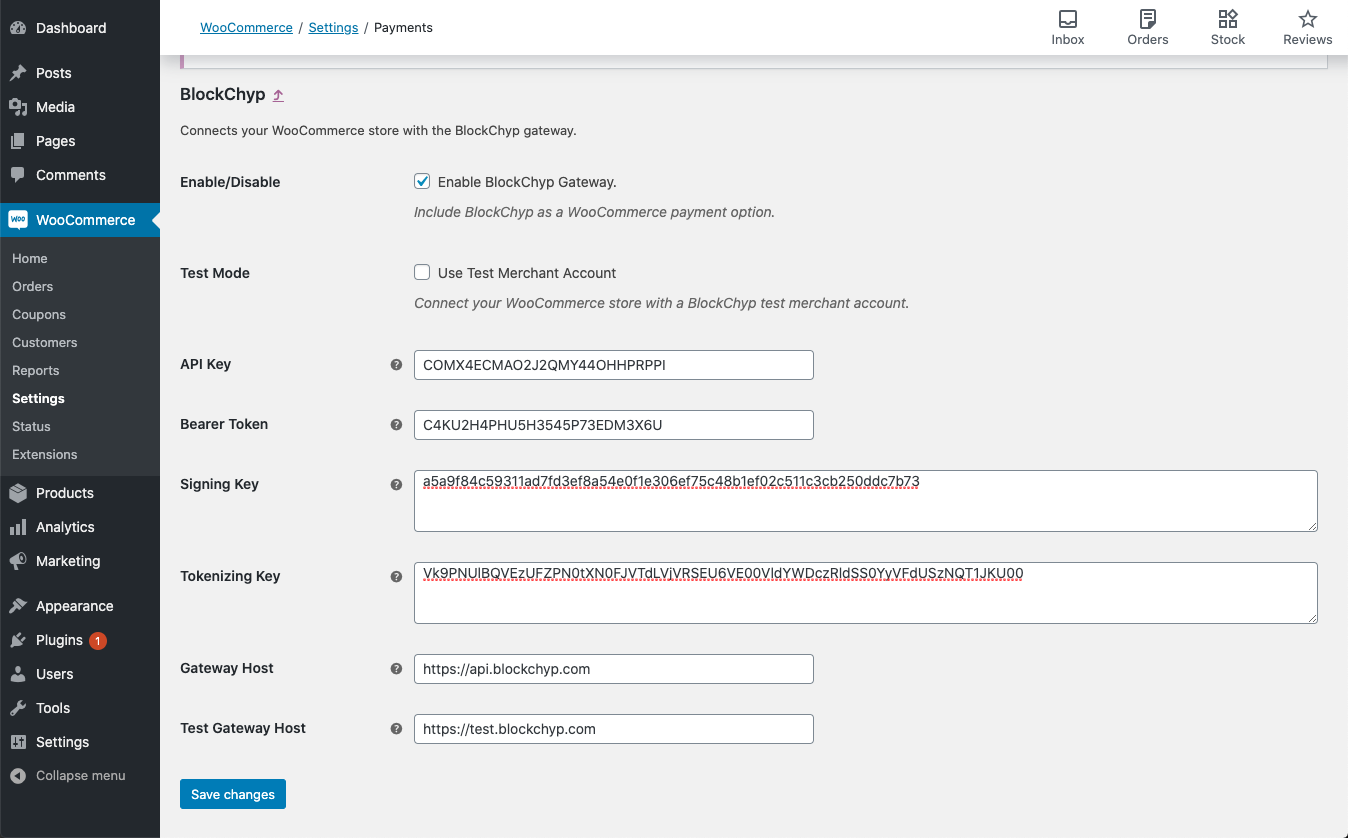
Task: Click the Products box icon
Action: click(18, 493)
